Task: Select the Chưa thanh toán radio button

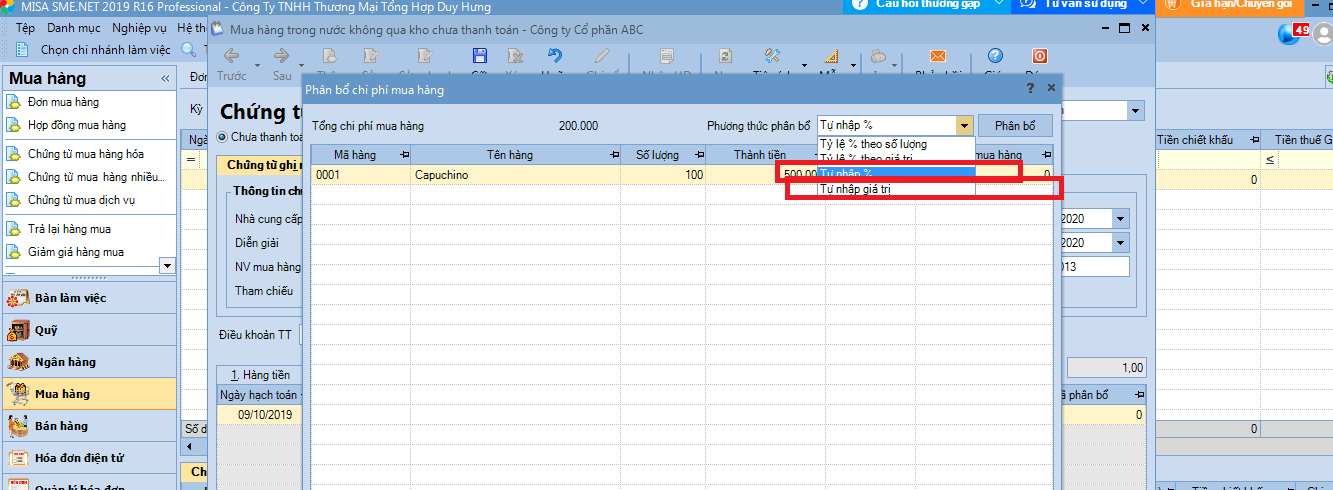Action: click(223, 137)
